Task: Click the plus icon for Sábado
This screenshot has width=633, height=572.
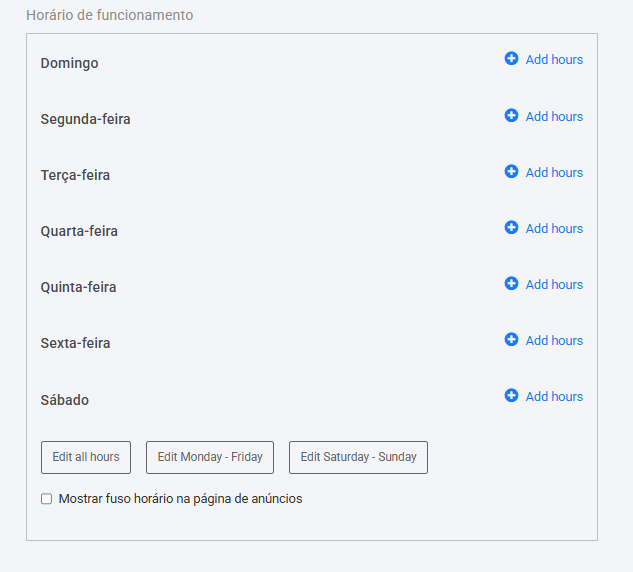Action: tap(511, 396)
